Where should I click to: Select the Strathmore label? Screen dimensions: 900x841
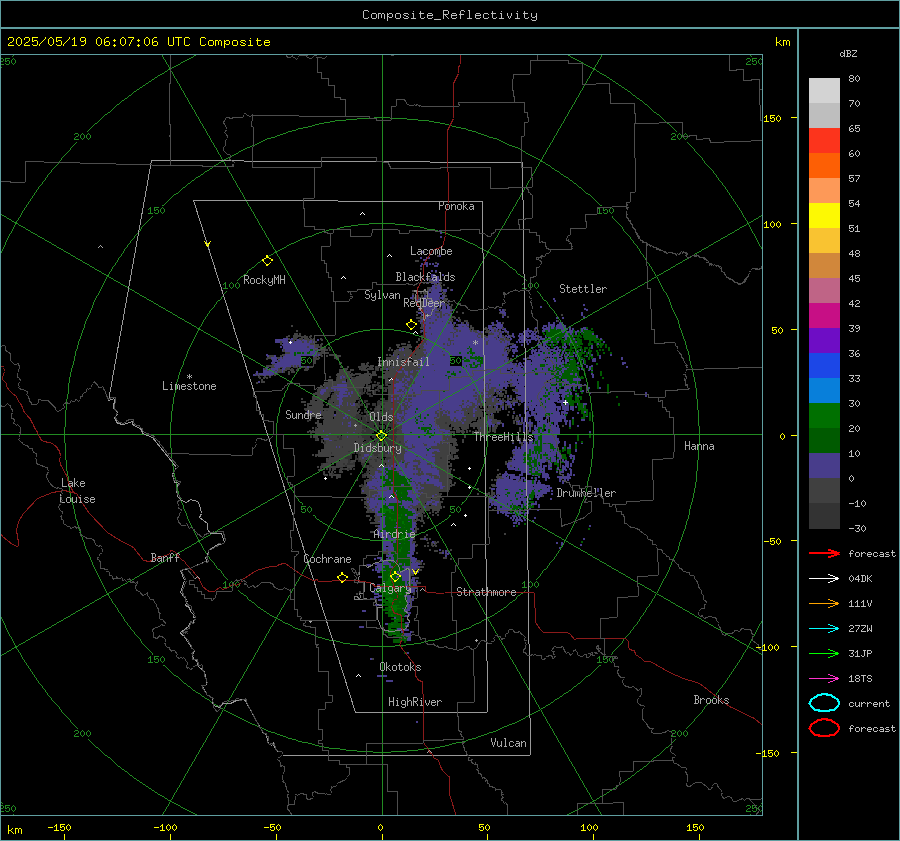coord(486,592)
